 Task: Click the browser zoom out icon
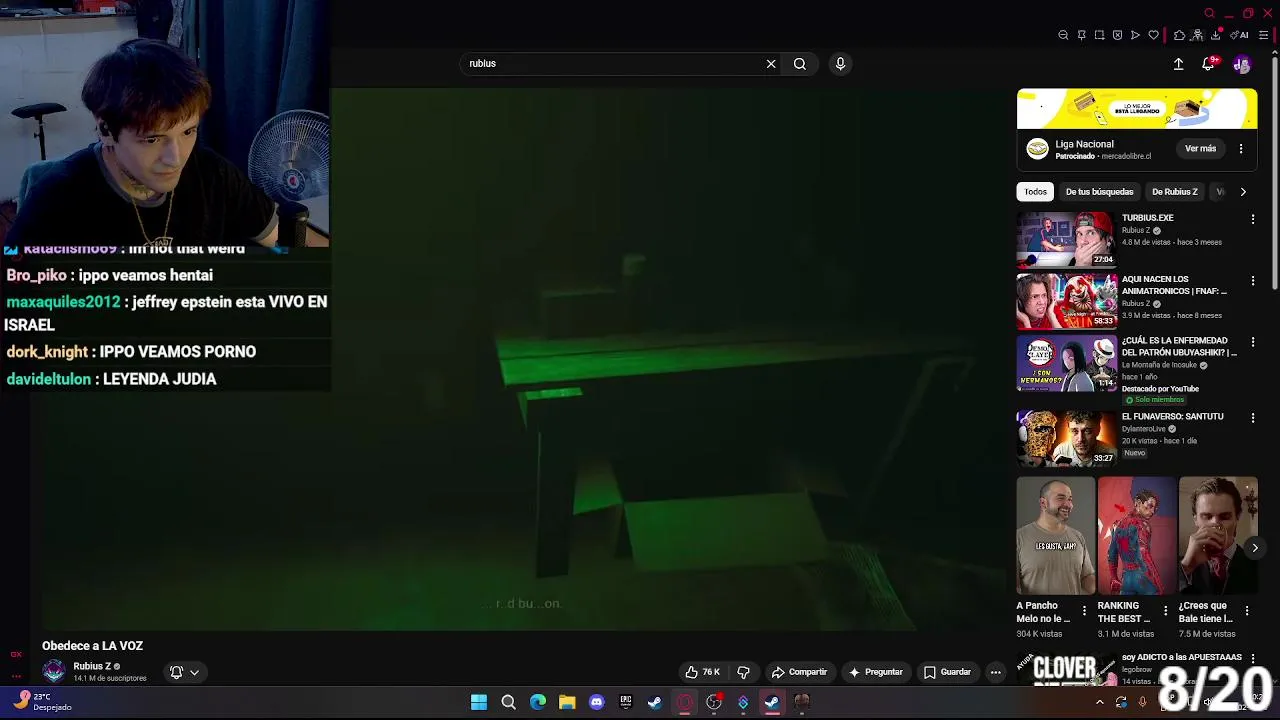(1063, 35)
